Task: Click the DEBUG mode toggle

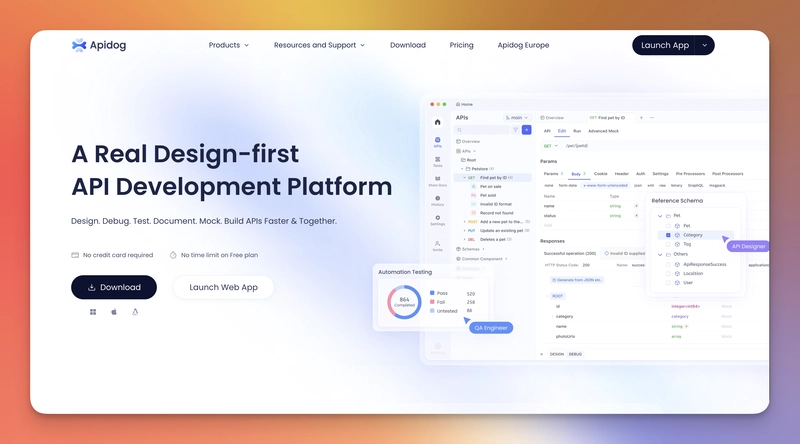Action: click(576, 354)
